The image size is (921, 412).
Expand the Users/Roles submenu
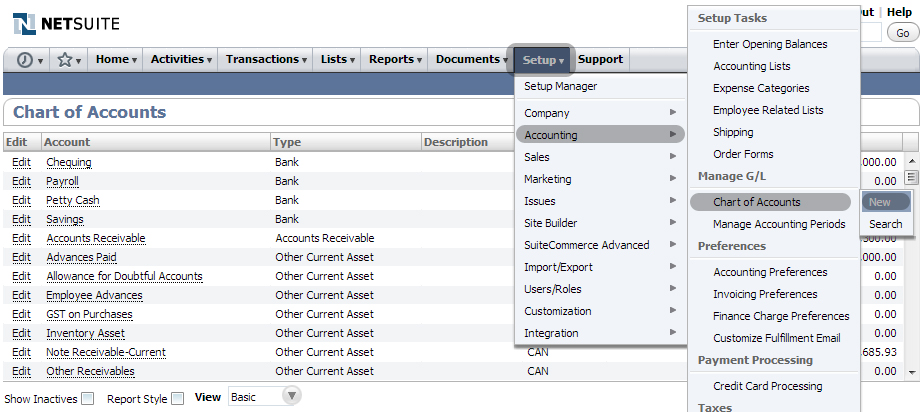pos(600,289)
